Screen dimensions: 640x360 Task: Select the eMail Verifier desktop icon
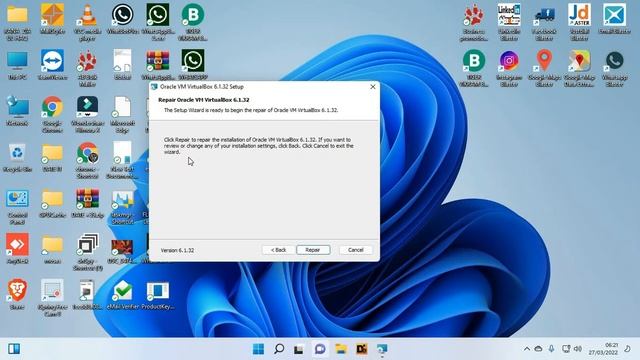pyautogui.click(x=122, y=291)
